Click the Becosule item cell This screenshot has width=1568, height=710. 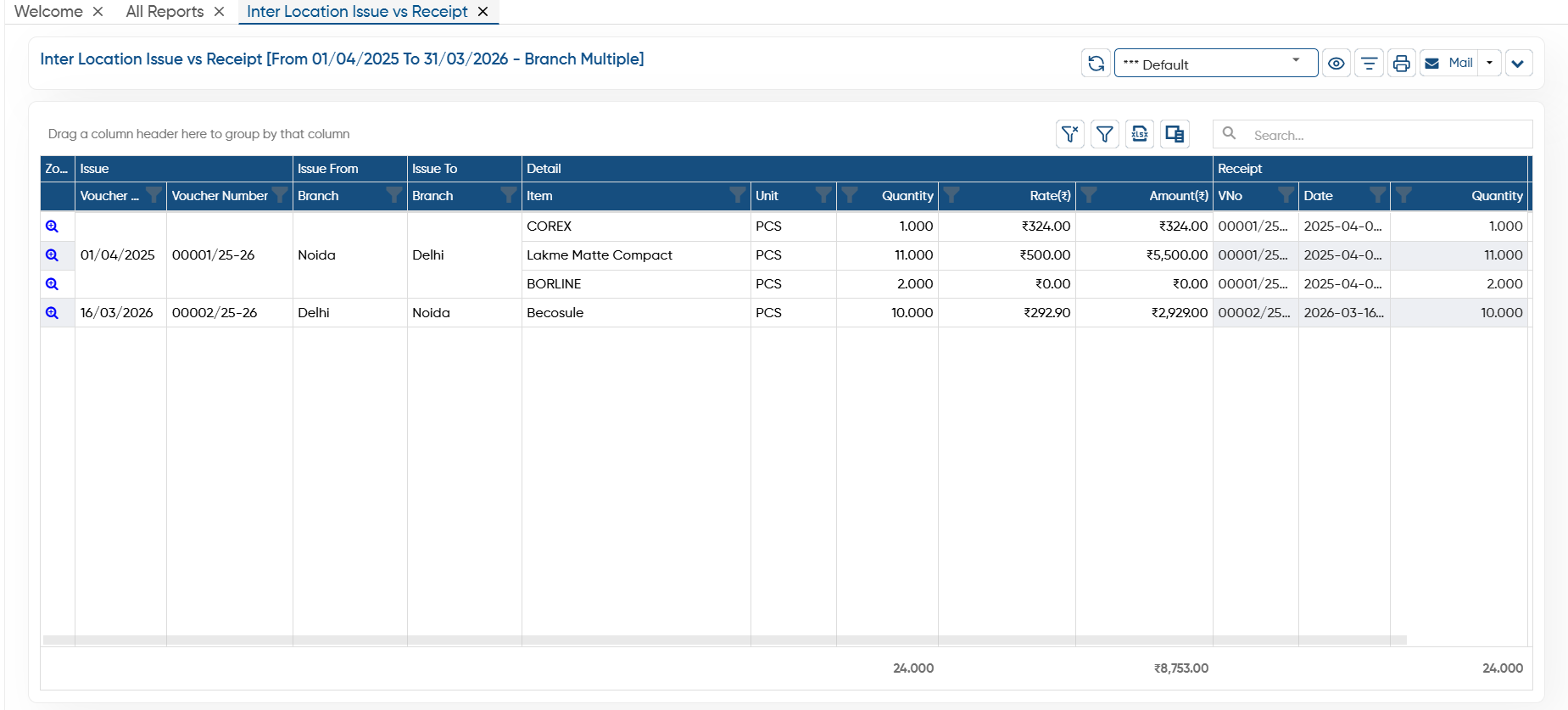[x=636, y=313]
